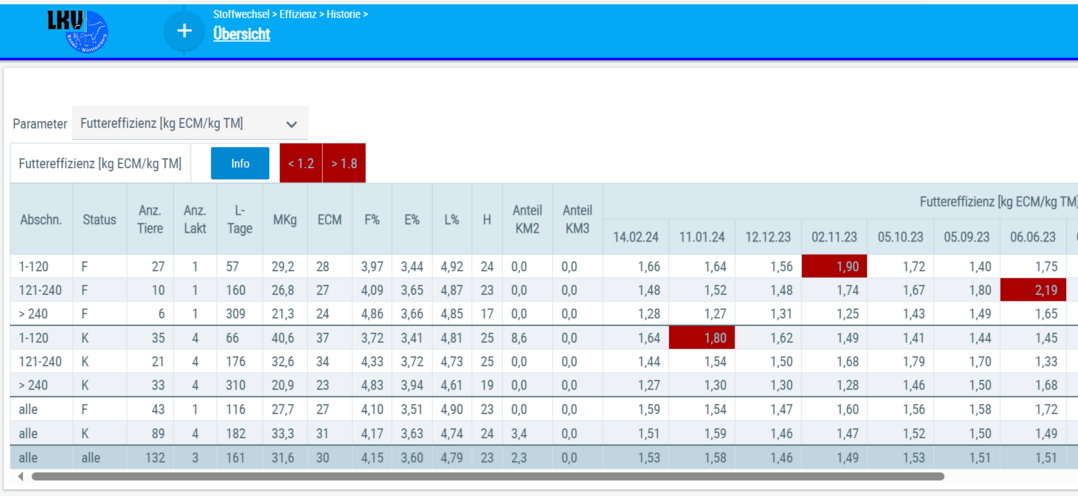The image size is (1078, 496).
Task: Open Stoffwechsel in the breadcrumb
Action: (243, 14)
